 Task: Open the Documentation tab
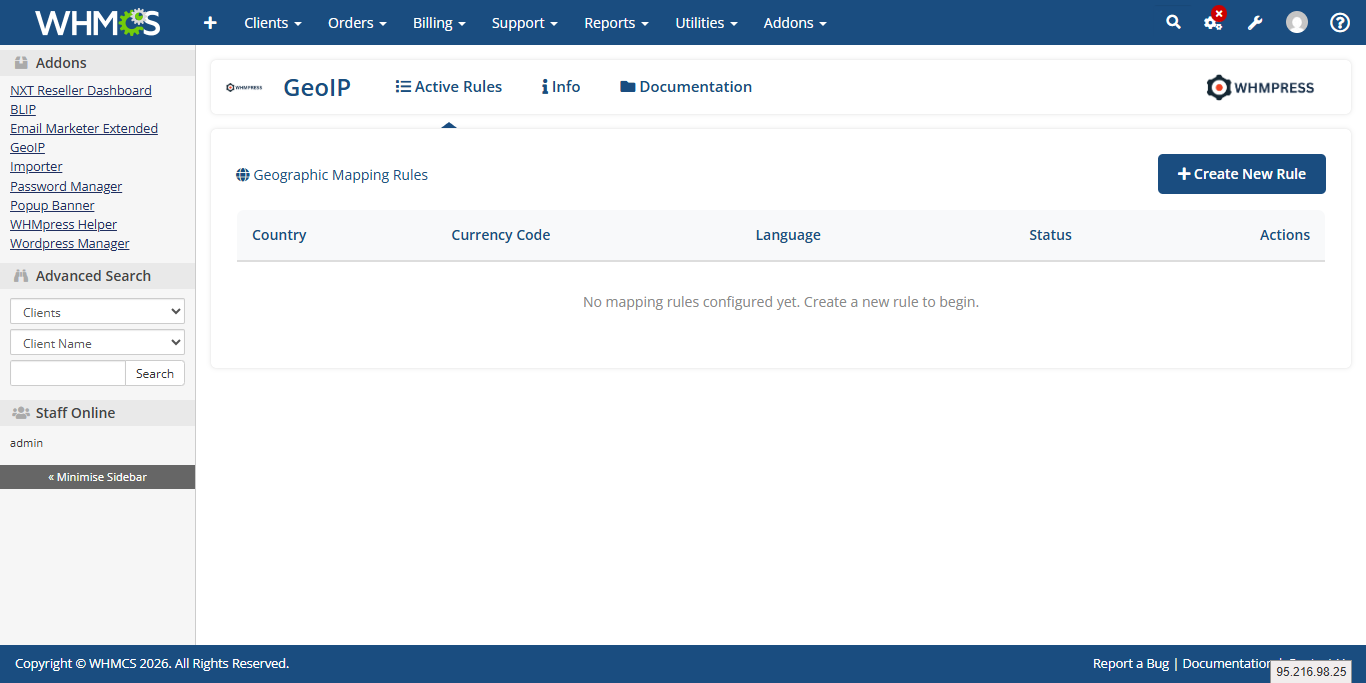point(686,87)
